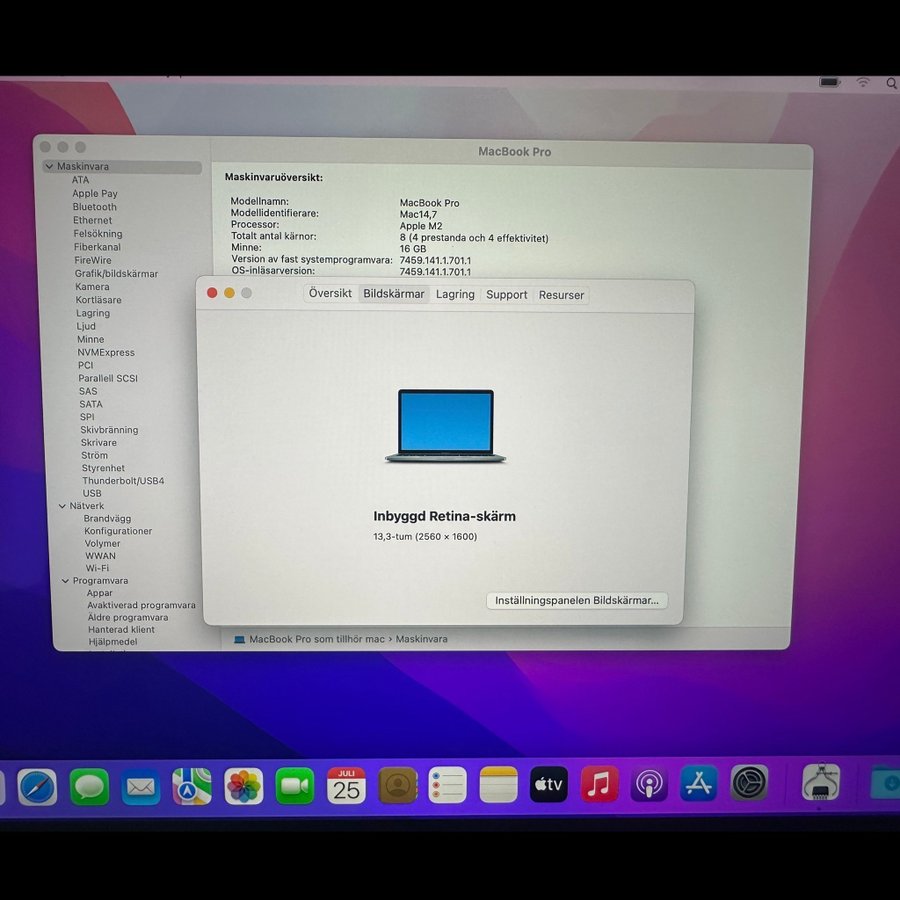Select Bluetooth in the sidebar
The height and width of the screenshot is (900, 900).
tap(95, 207)
